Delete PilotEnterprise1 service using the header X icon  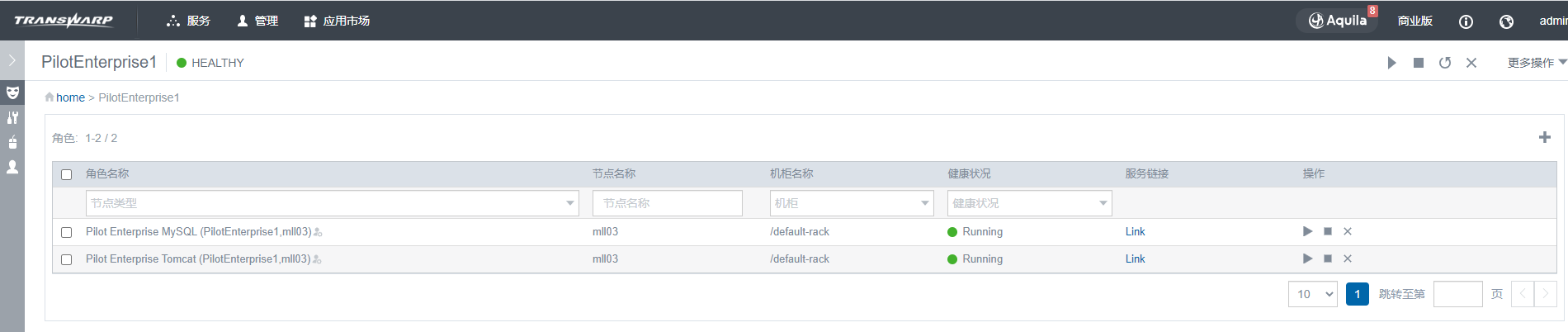point(1471,63)
